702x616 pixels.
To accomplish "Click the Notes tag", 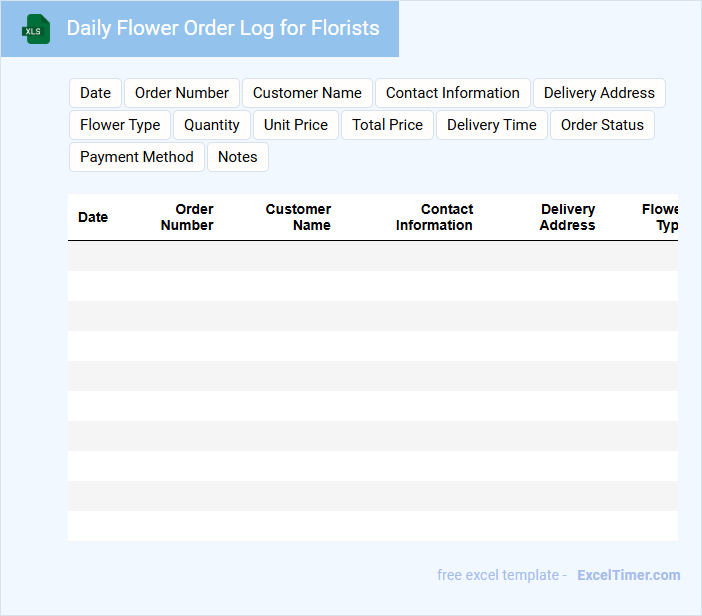I will coord(238,157).
